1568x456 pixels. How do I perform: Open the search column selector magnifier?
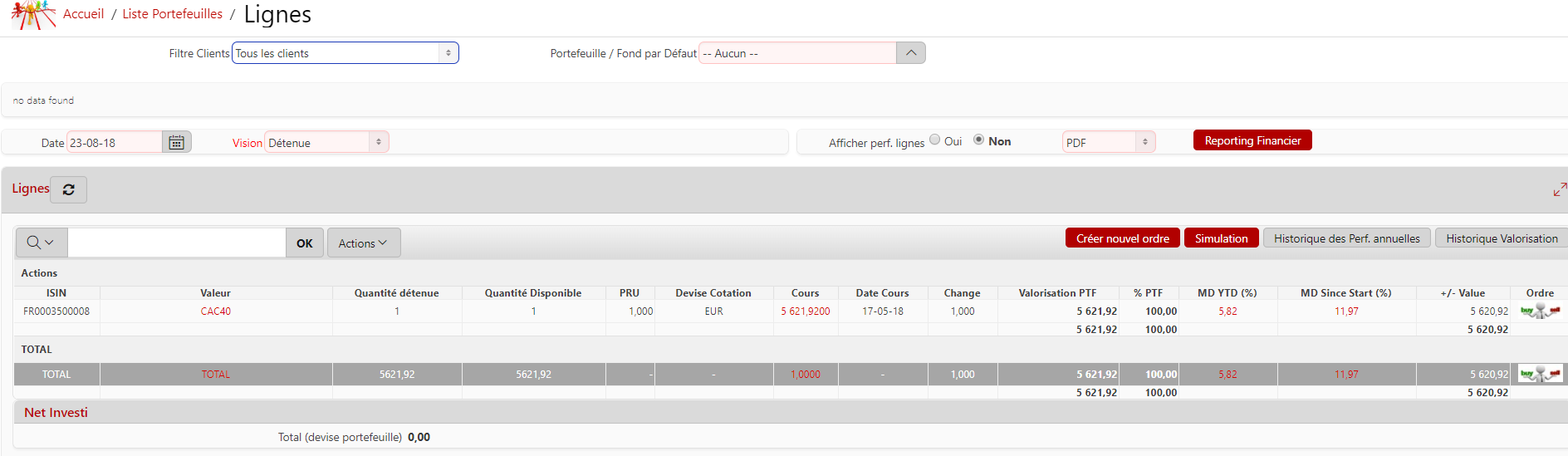(x=41, y=243)
